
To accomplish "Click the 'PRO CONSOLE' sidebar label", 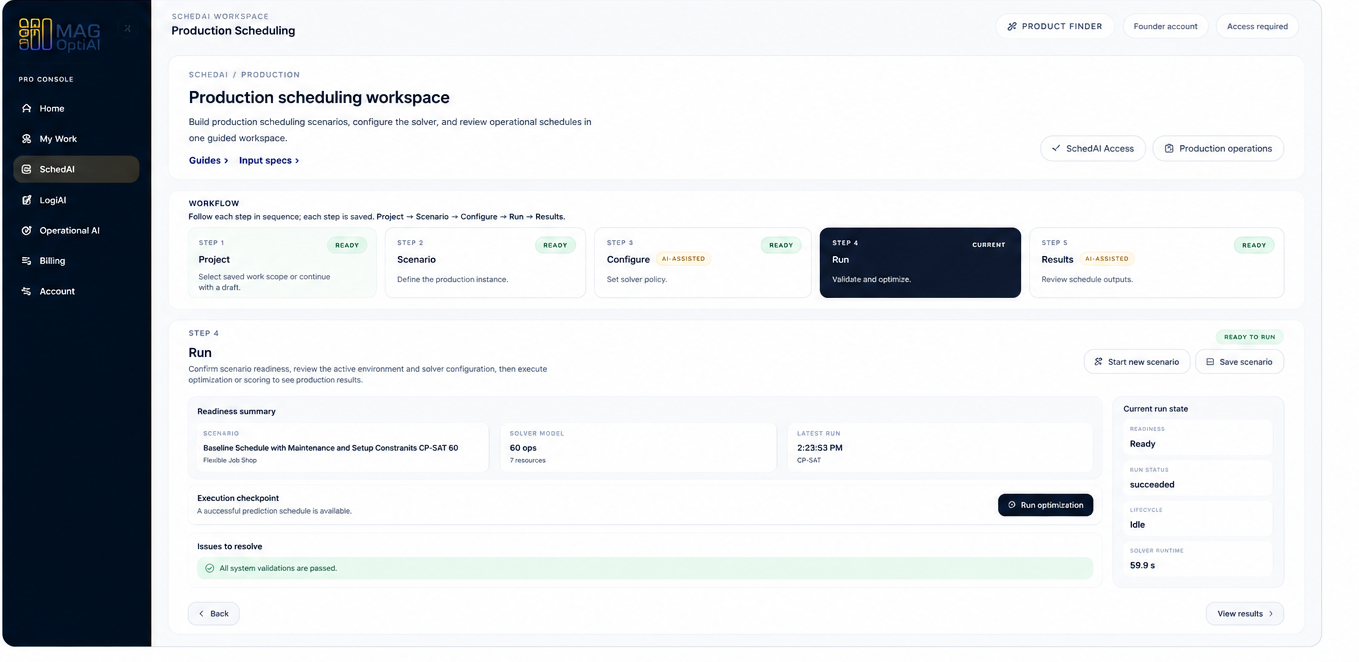I will [x=46, y=79].
